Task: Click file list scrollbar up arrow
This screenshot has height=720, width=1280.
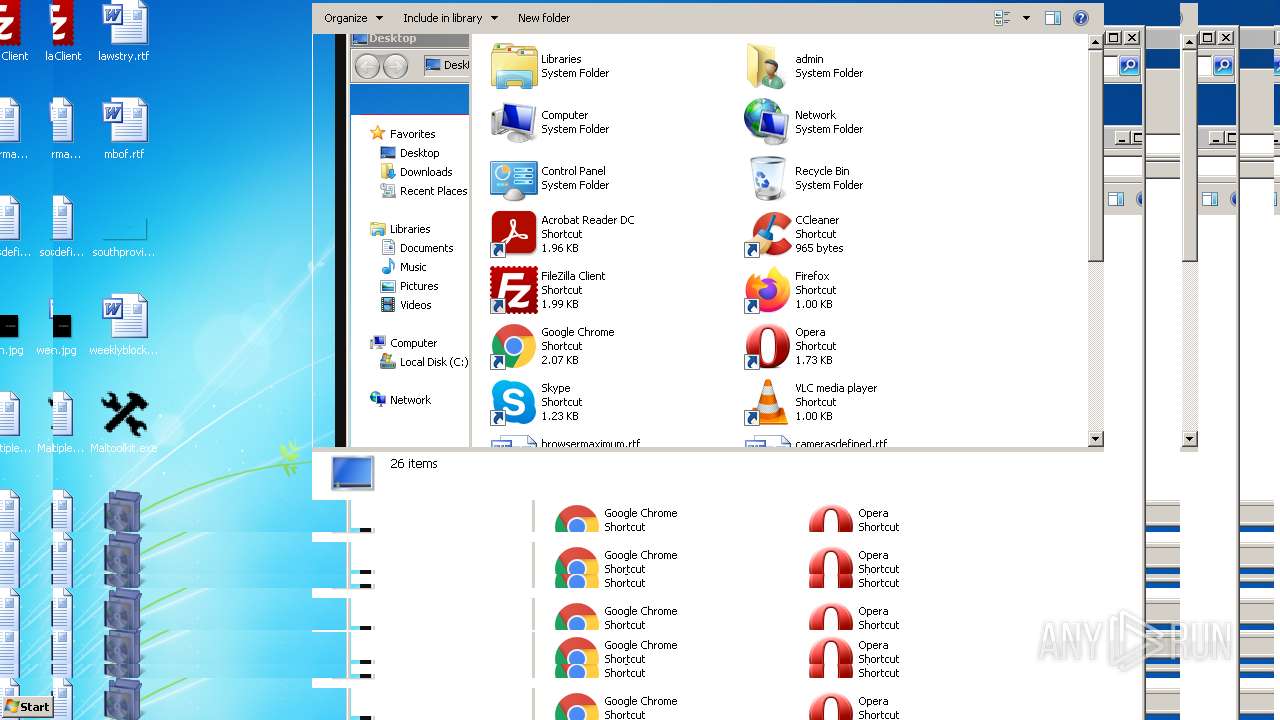Action: point(1095,41)
